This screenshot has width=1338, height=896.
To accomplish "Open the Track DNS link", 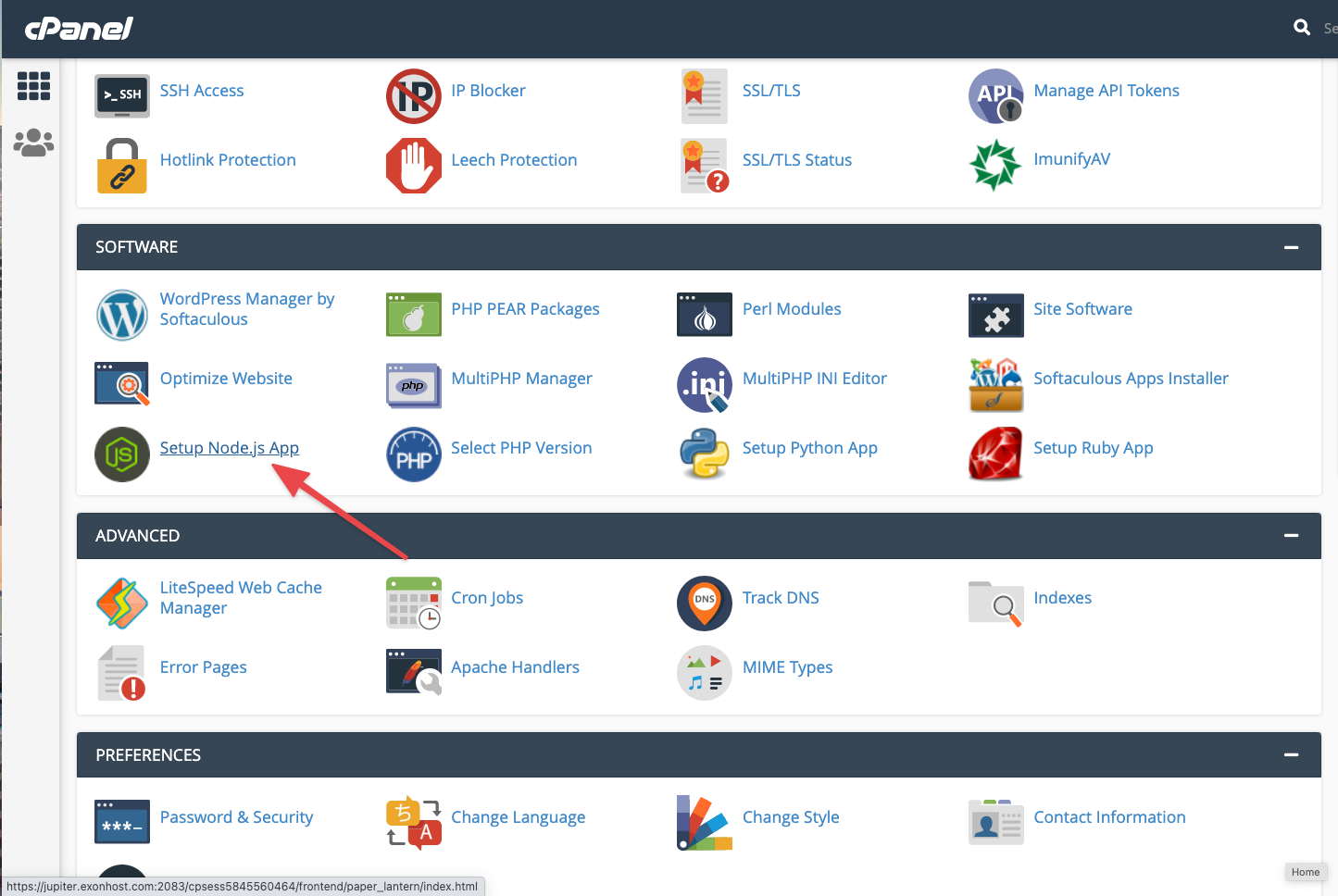I will 781,598.
